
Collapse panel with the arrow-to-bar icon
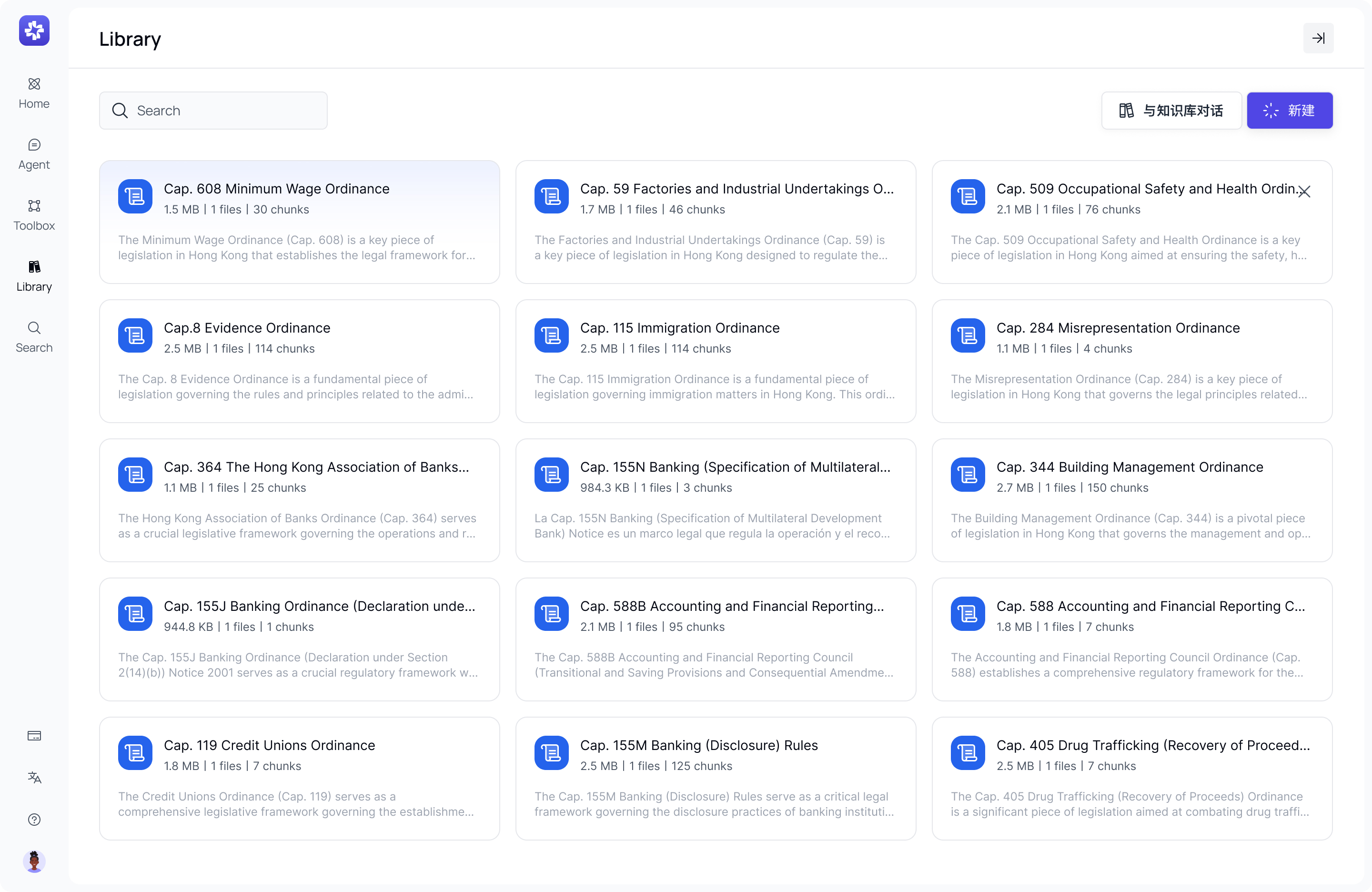click(1318, 38)
